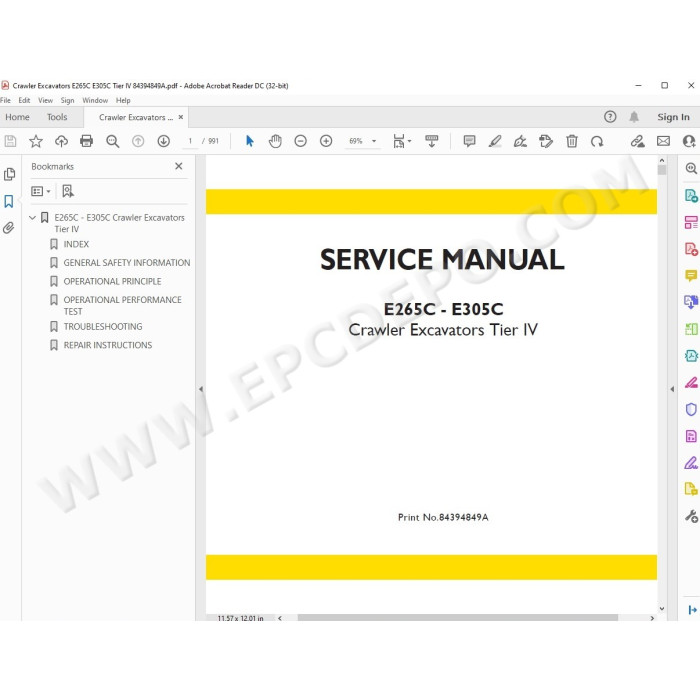This screenshot has height=700, width=700.
Task: Close the Bookmarks panel
Action: click(179, 166)
